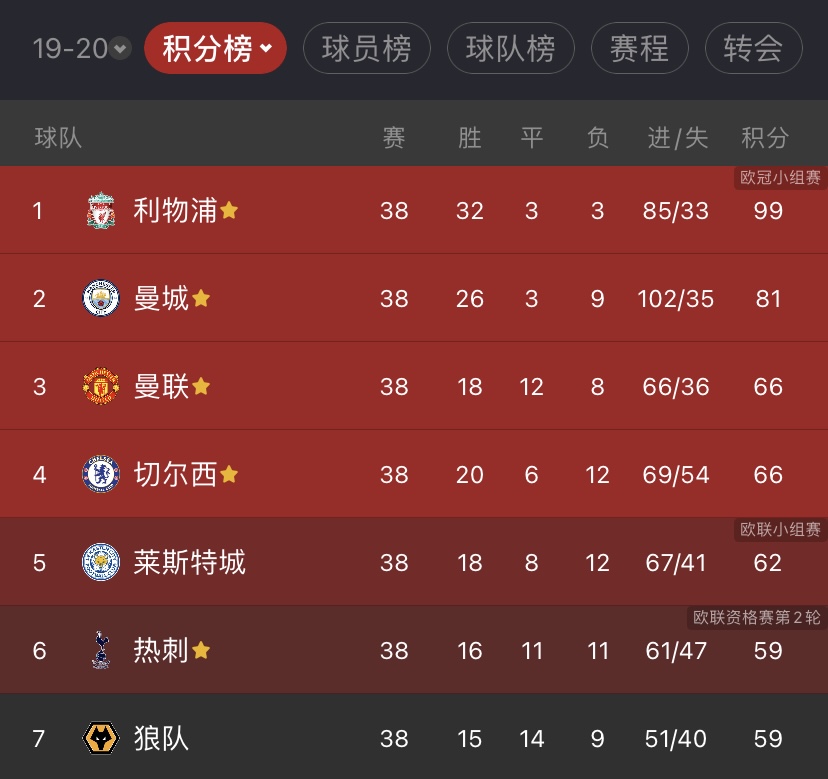This screenshot has width=828, height=779.
Task: Click the star beside 利物浦
Action: [x=229, y=211]
